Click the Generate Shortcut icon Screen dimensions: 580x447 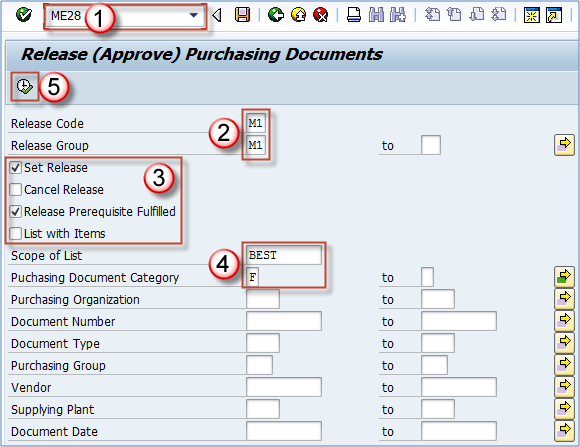(554, 16)
